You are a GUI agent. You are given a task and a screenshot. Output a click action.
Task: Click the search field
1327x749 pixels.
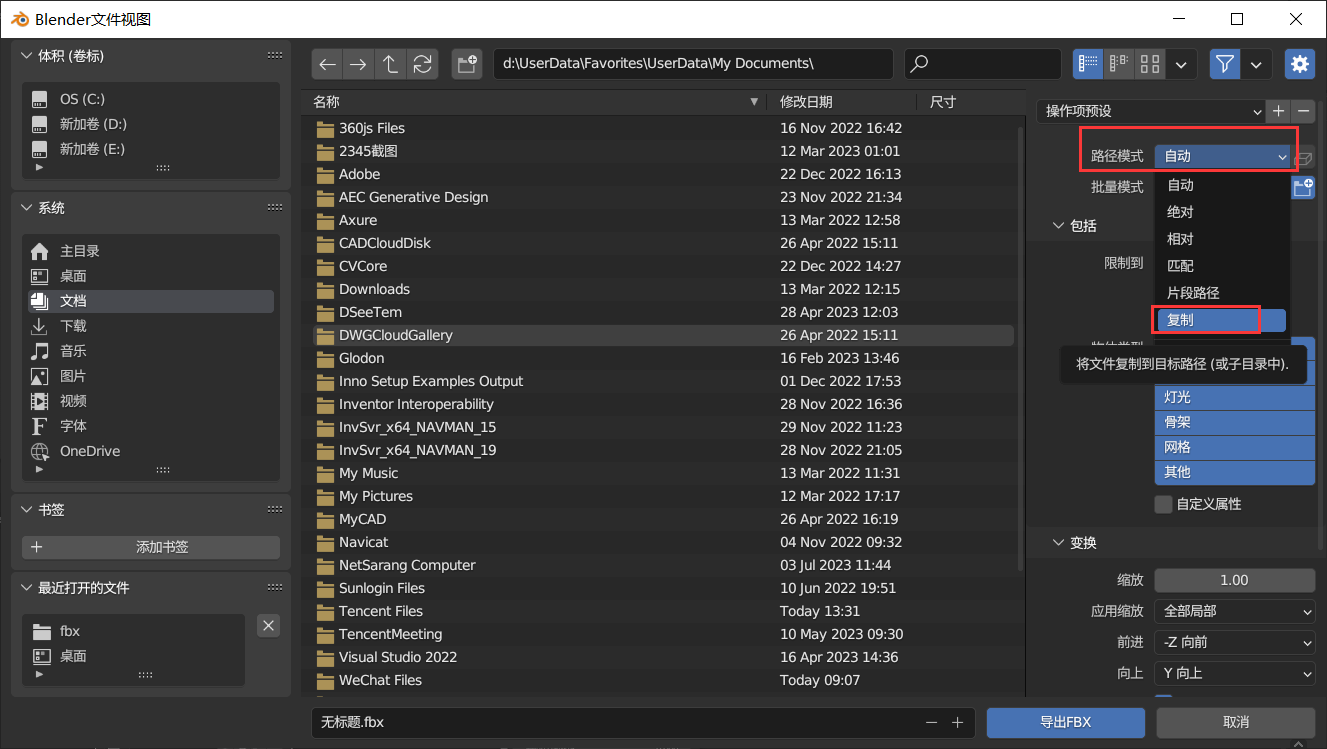coord(983,64)
